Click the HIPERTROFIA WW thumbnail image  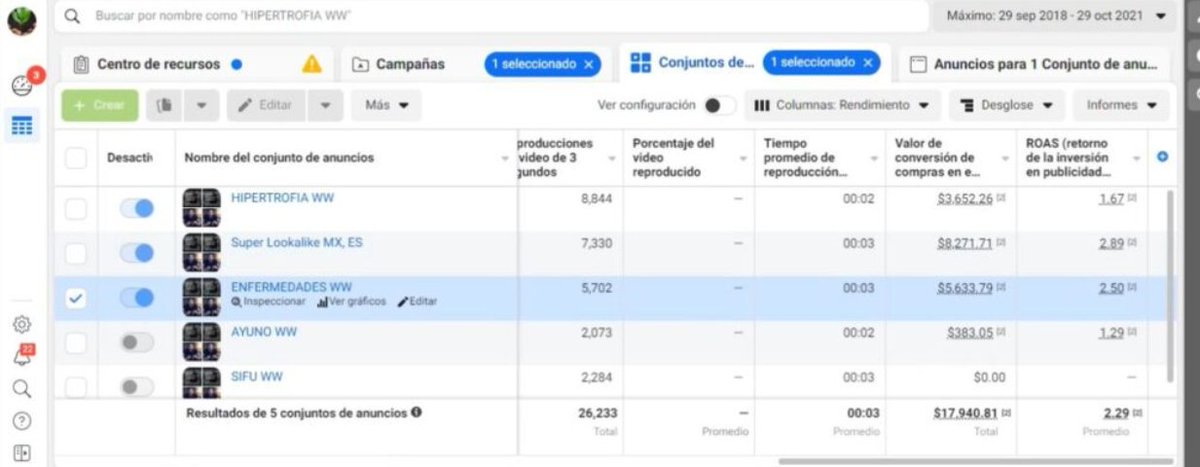click(x=201, y=208)
